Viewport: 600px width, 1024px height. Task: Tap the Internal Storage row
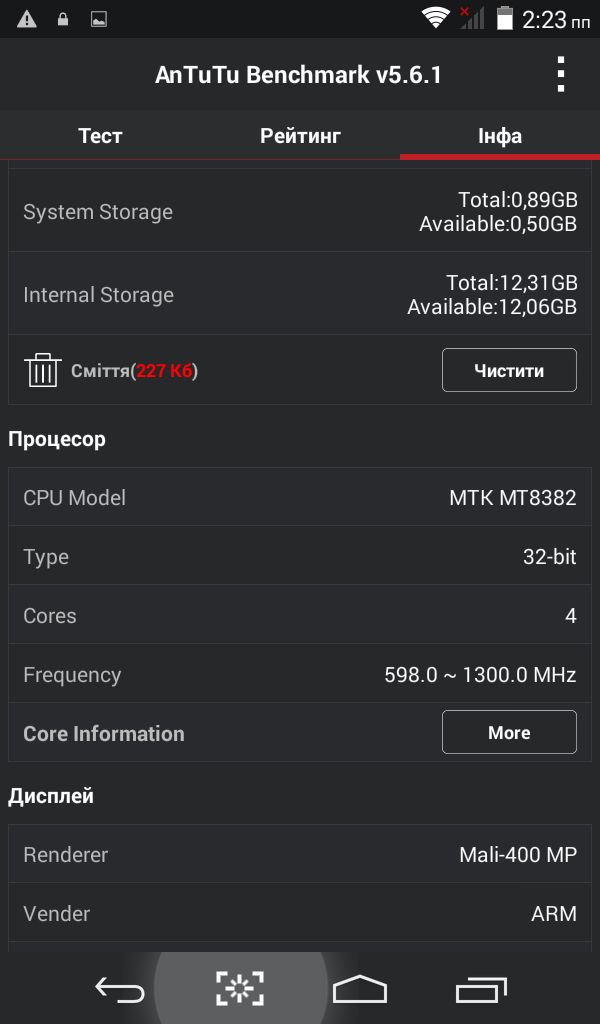pyautogui.click(x=300, y=295)
